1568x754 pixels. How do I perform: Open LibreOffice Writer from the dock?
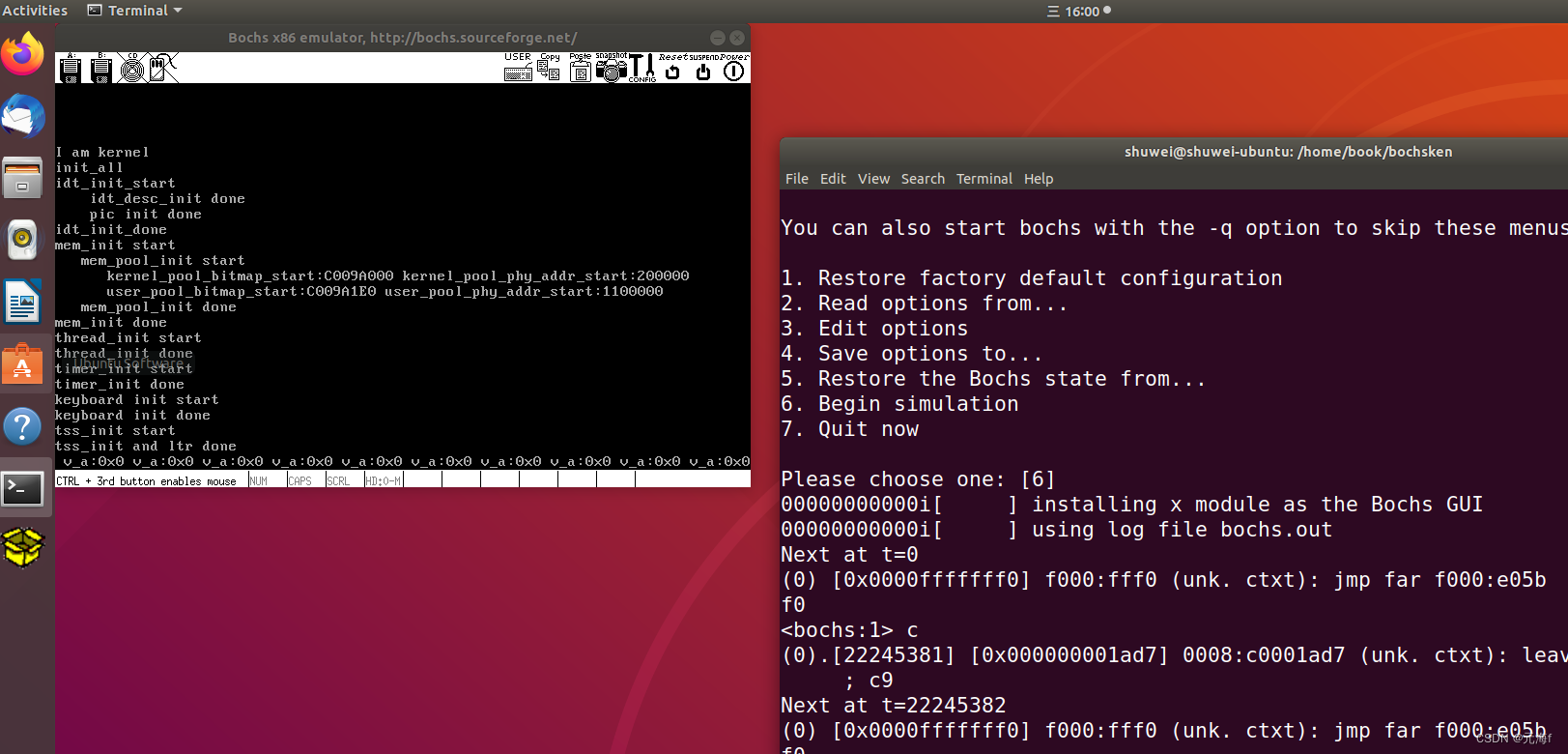click(23, 302)
